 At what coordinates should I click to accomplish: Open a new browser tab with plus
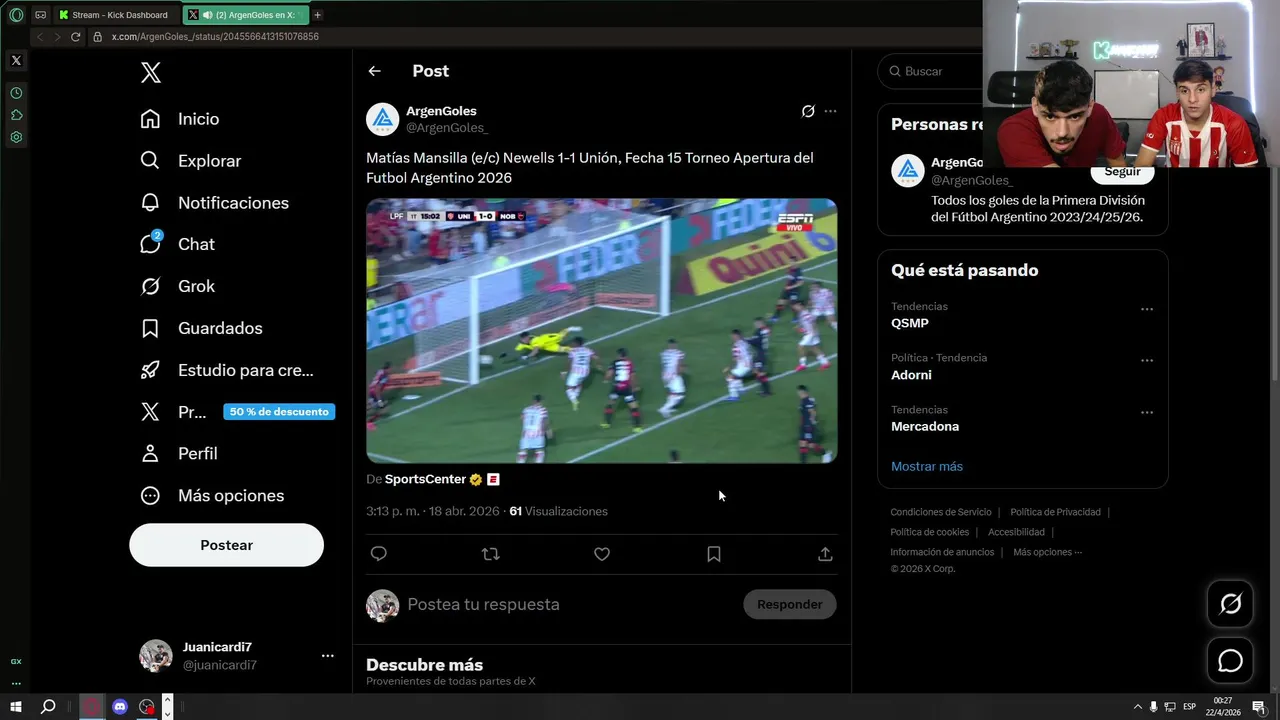318,15
